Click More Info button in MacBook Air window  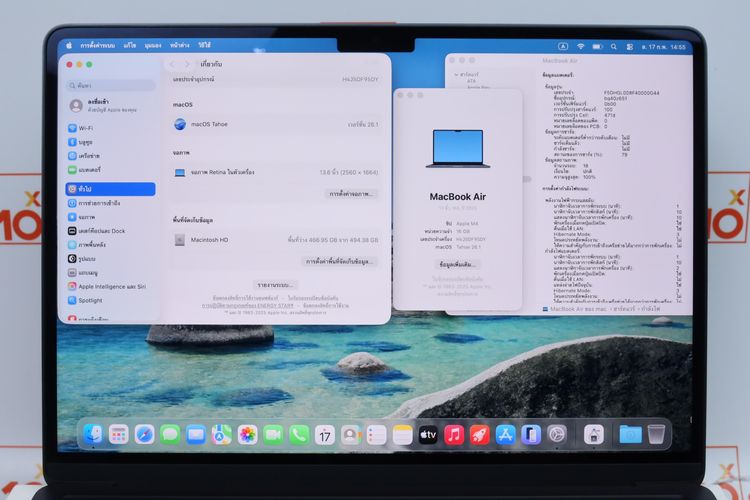coord(457,264)
